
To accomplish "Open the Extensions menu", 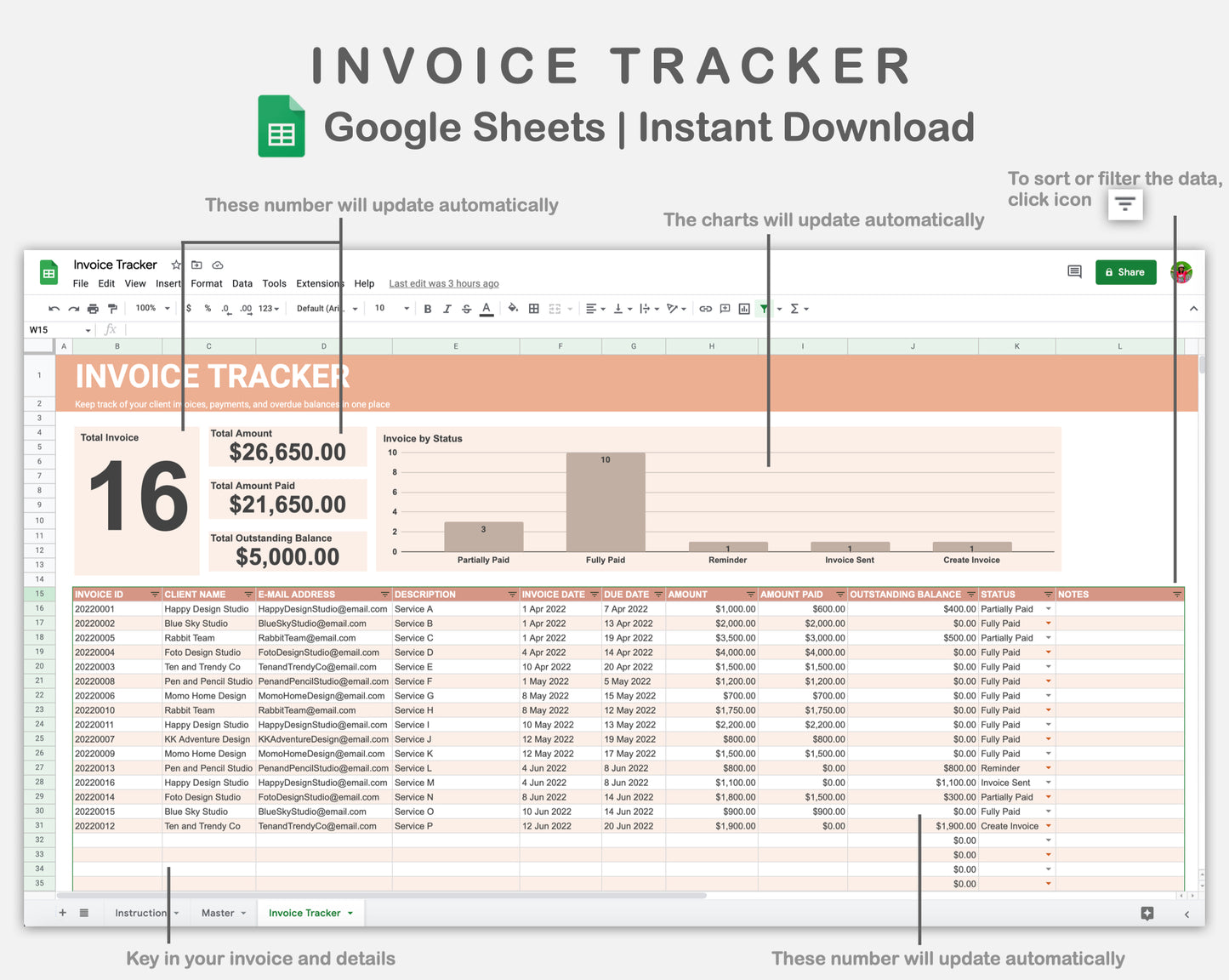I will pyautogui.click(x=319, y=283).
